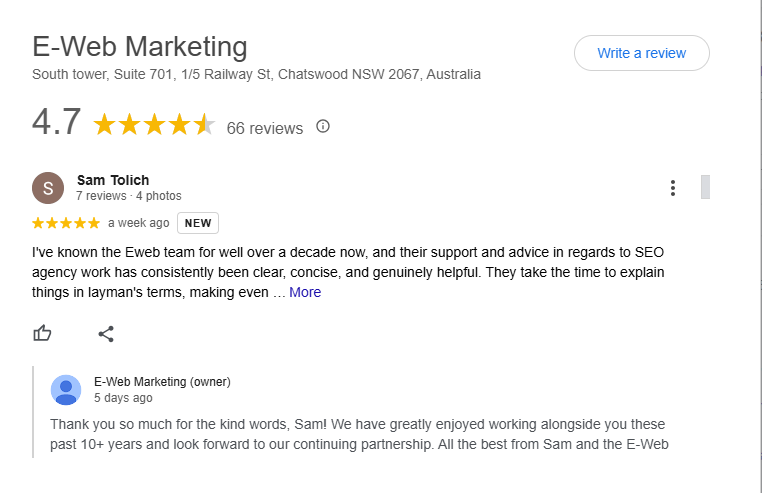The width and height of the screenshot is (762, 493).
Task: Like Sam Tolich's review with thumbs up
Action: 42,334
